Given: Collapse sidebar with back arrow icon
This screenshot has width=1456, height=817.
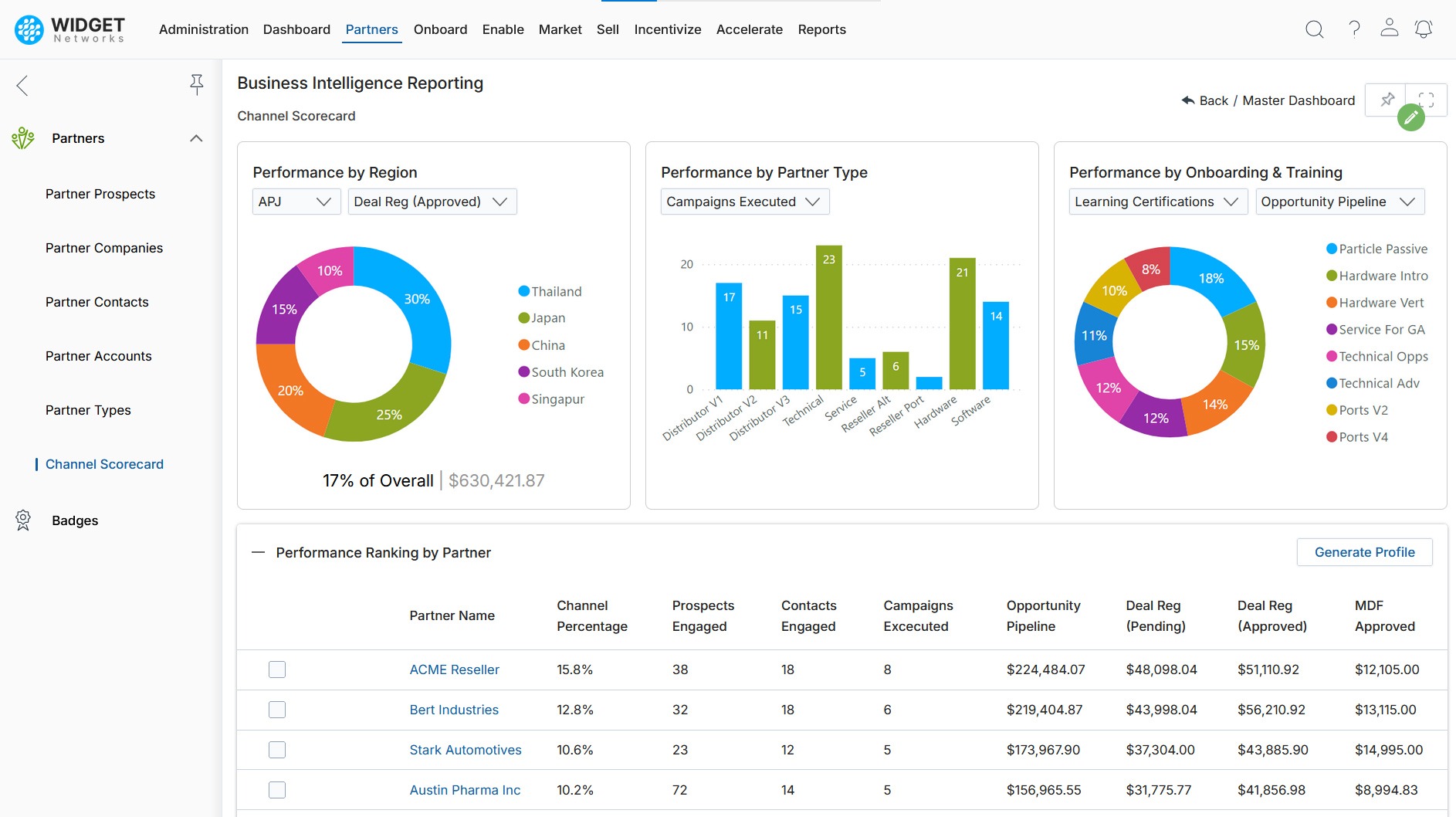Looking at the screenshot, I should point(22,85).
